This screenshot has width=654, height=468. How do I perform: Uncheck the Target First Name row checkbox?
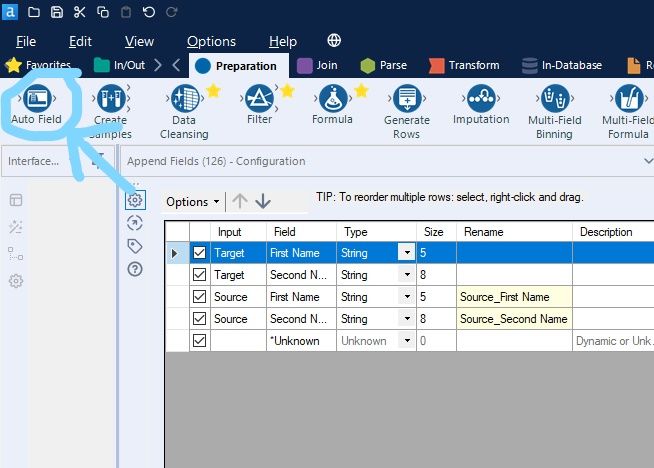pyautogui.click(x=199, y=253)
